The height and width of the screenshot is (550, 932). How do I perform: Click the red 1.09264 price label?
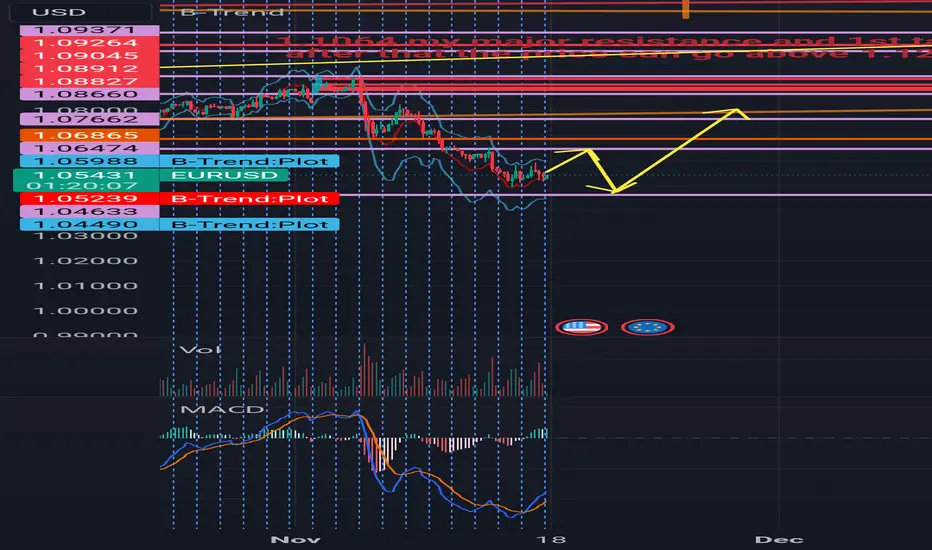point(90,43)
